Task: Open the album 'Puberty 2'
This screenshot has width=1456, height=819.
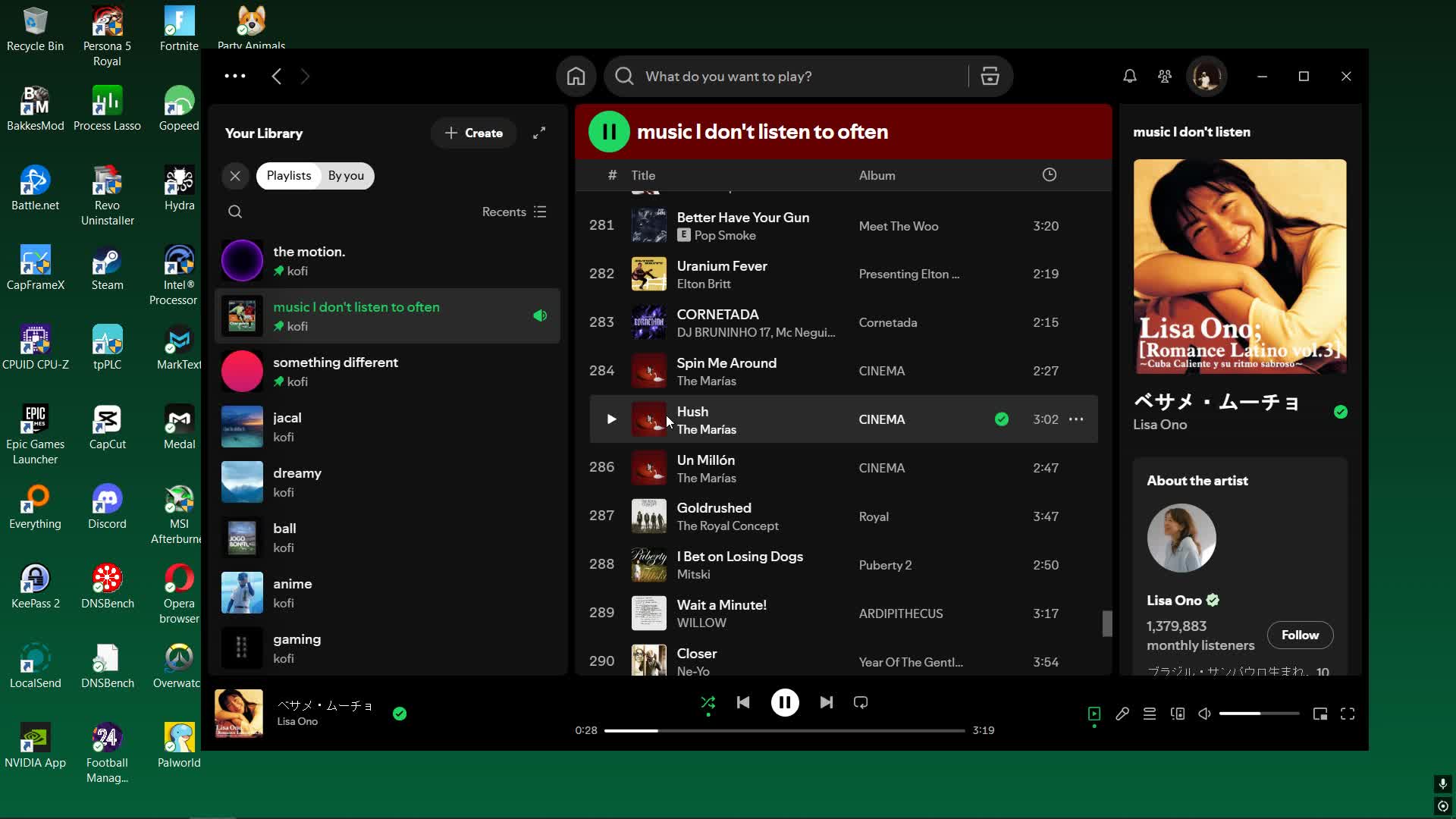Action: (x=885, y=565)
